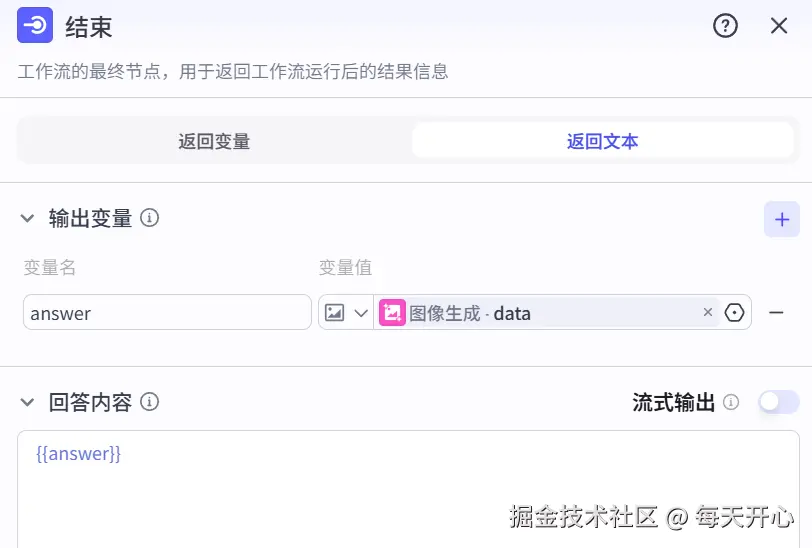Delete the answer variable row
Image resolution: width=812 pixels, height=548 pixels.
point(776,313)
